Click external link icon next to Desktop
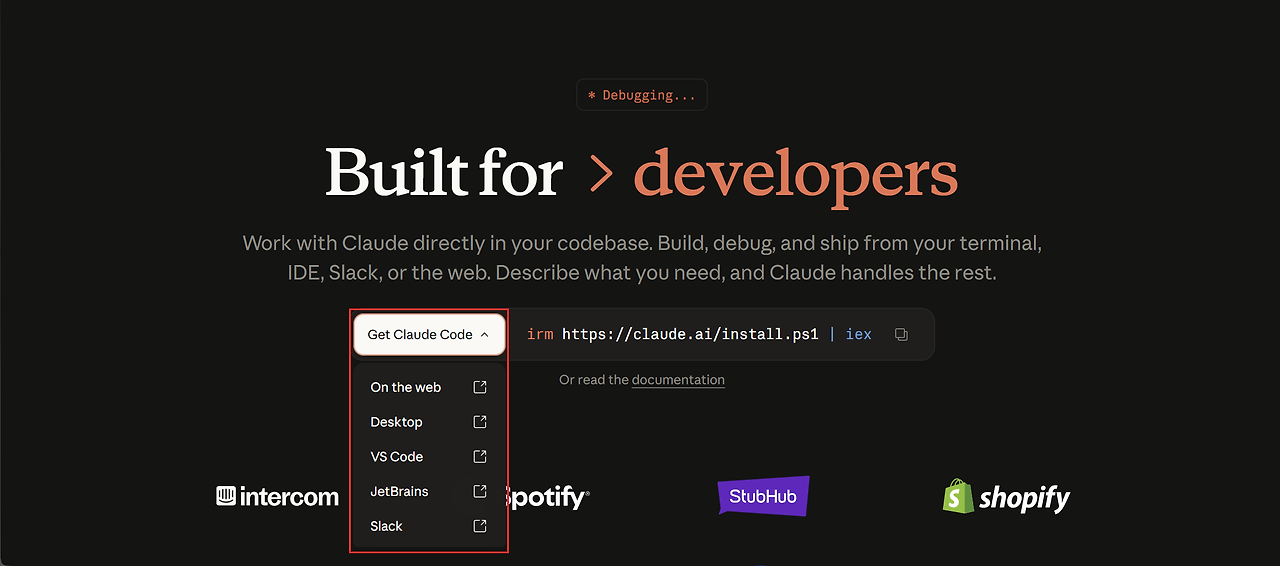 480,422
